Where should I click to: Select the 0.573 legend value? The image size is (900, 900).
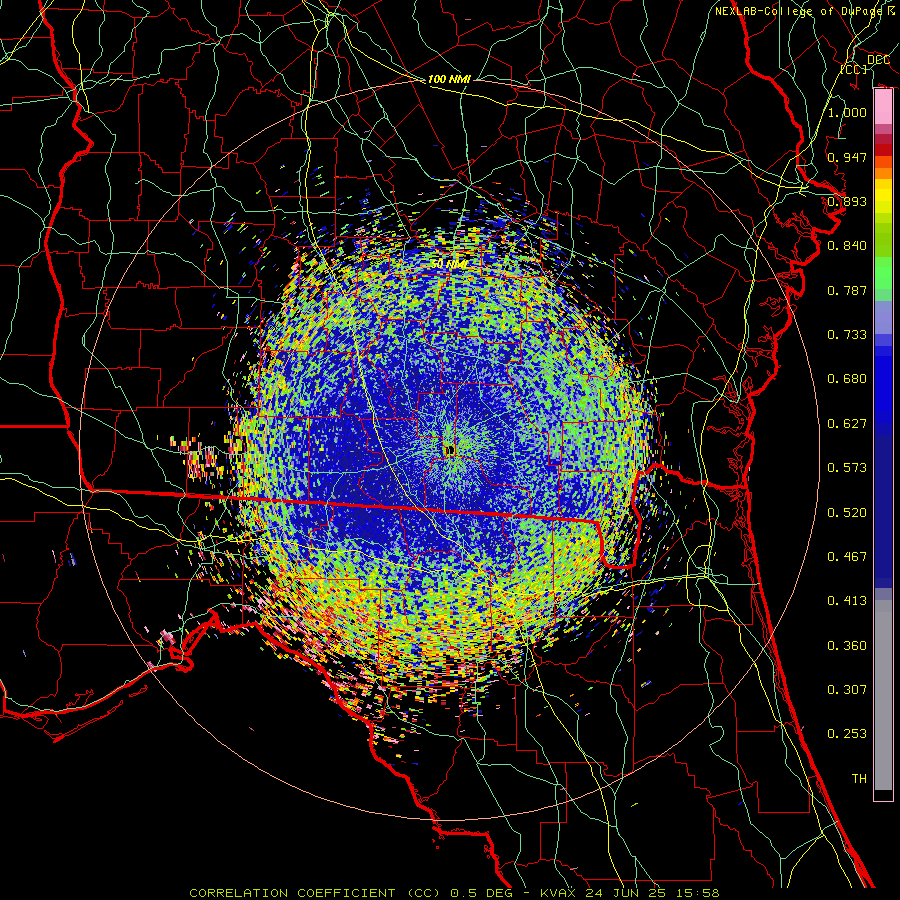(x=847, y=468)
